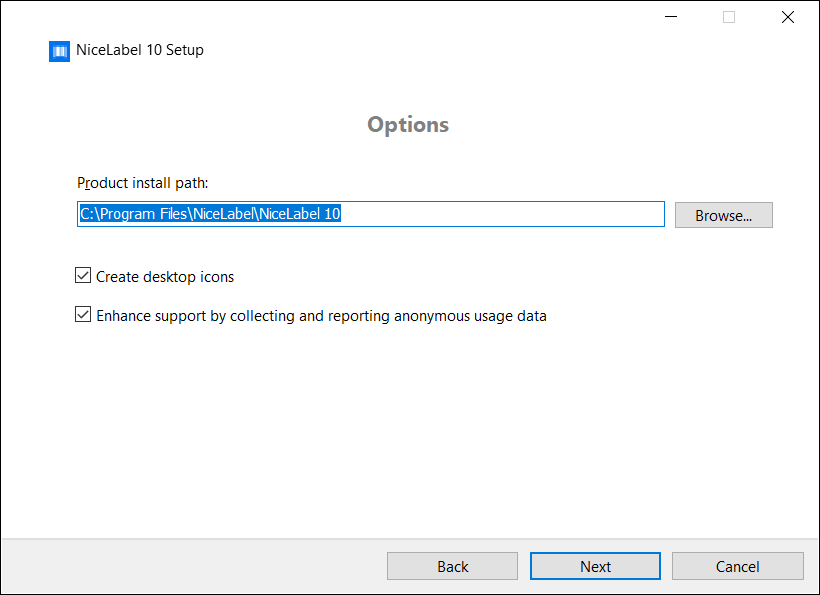Open the Browse... folder dialog
Screen dimensions: 820x595
tap(723, 215)
